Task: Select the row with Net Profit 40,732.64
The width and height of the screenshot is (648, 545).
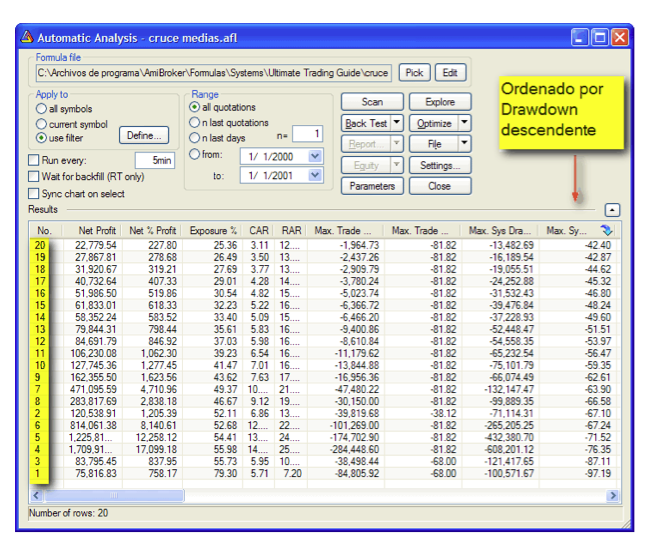Action: coord(324,281)
